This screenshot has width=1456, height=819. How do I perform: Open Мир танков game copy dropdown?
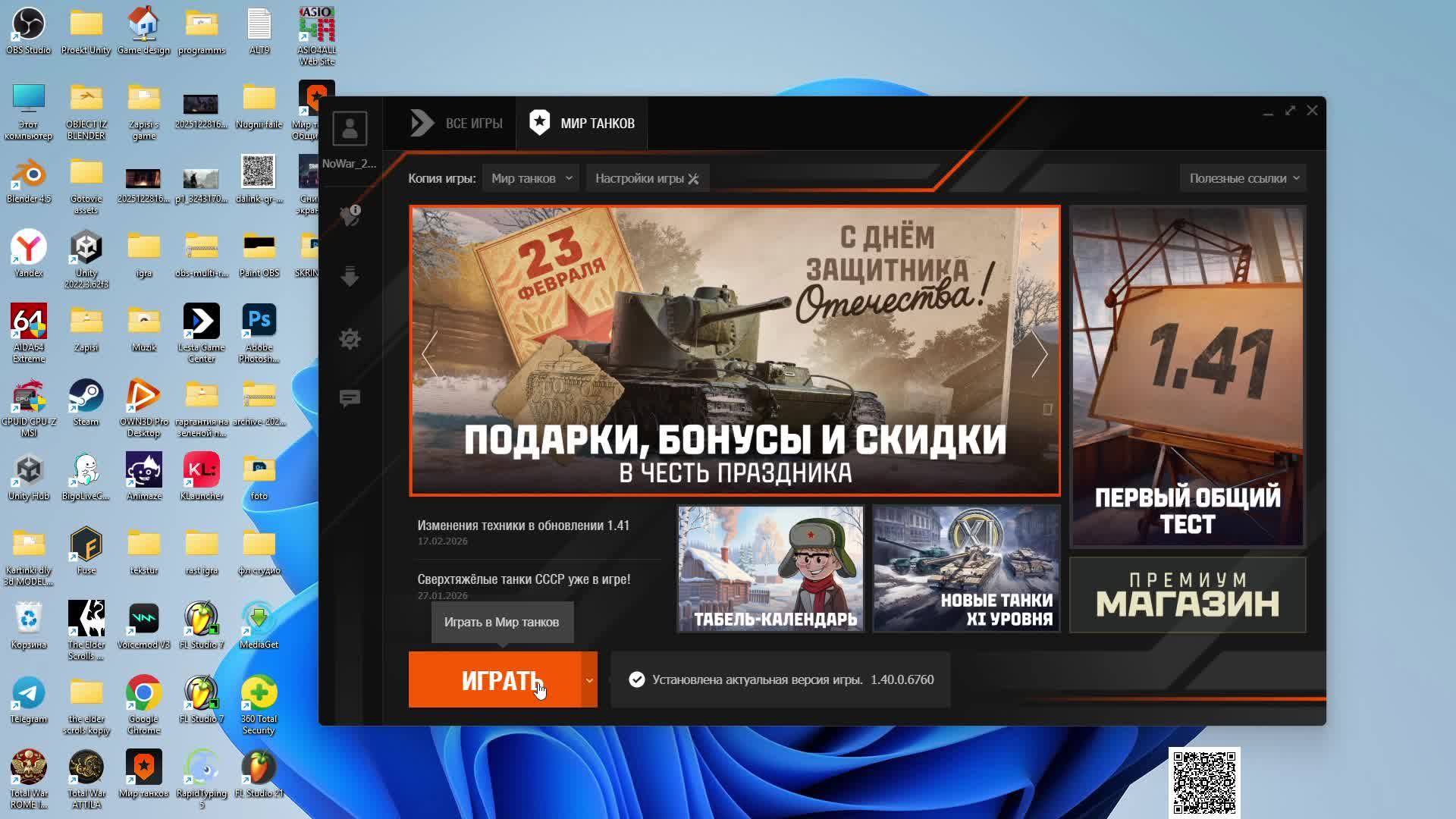tap(531, 178)
